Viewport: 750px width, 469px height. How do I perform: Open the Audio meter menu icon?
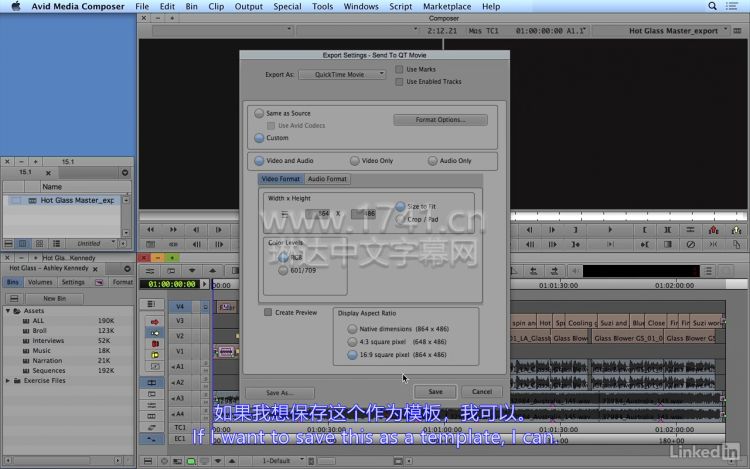click(x=708, y=271)
